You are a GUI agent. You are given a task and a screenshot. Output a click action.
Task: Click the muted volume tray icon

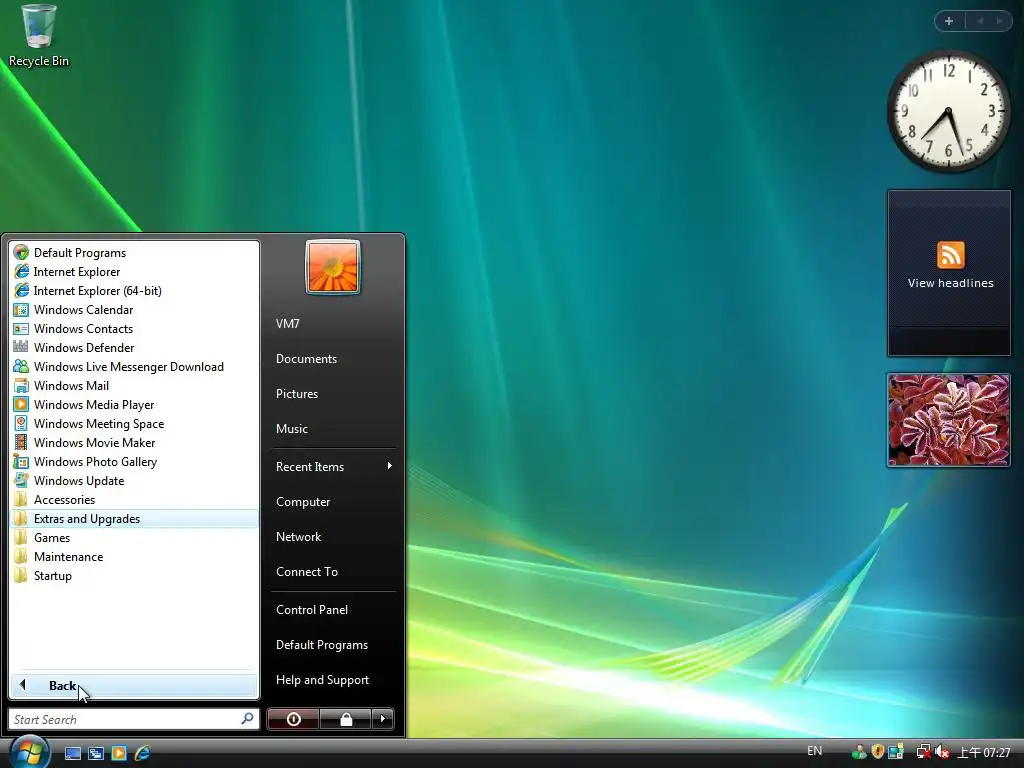coord(942,752)
